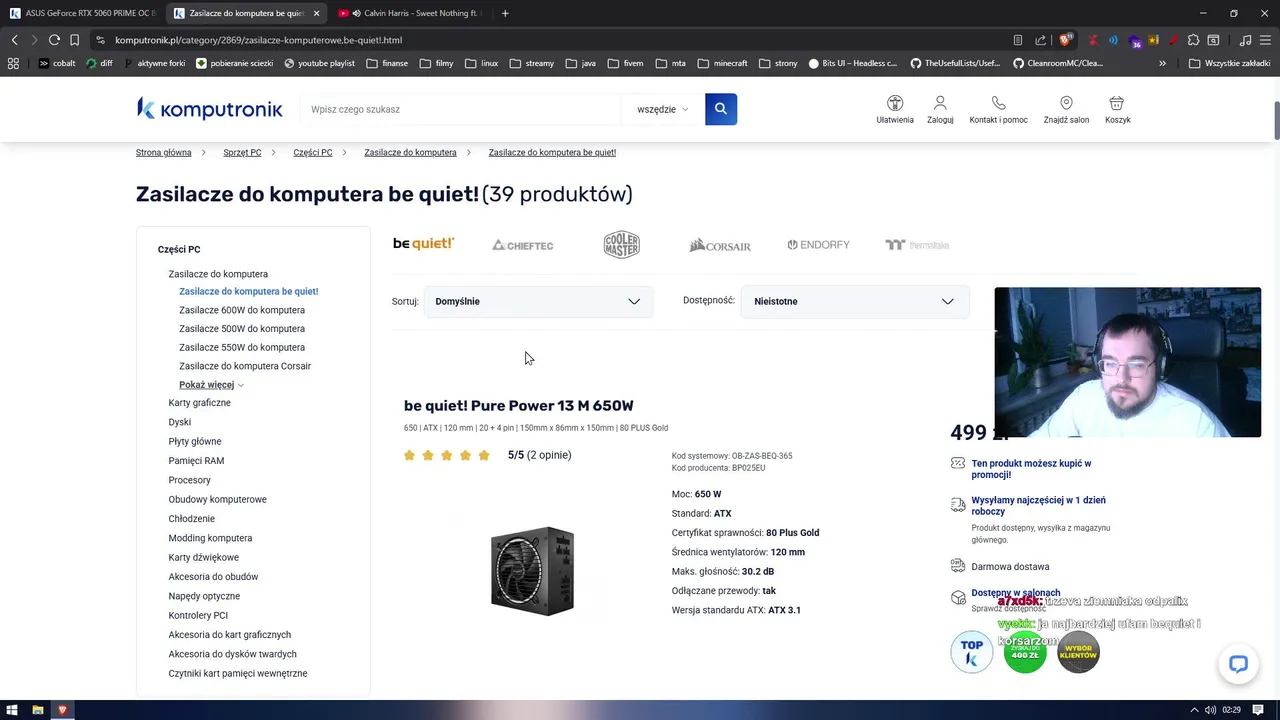The image size is (1280, 720).
Task: Open the browser hamburger menu
Action: click(1265, 40)
